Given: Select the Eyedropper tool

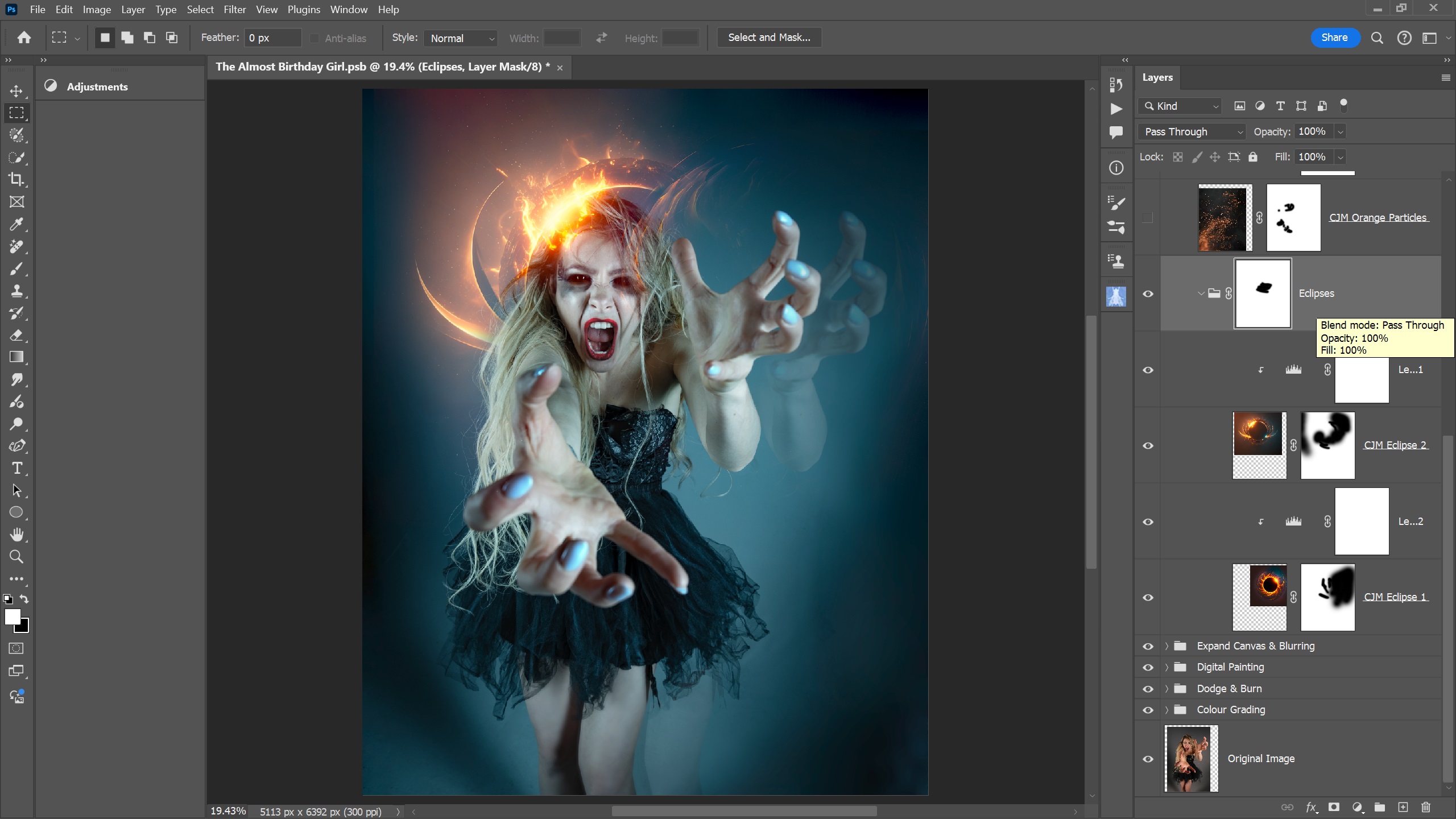Looking at the screenshot, I should click(x=16, y=224).
